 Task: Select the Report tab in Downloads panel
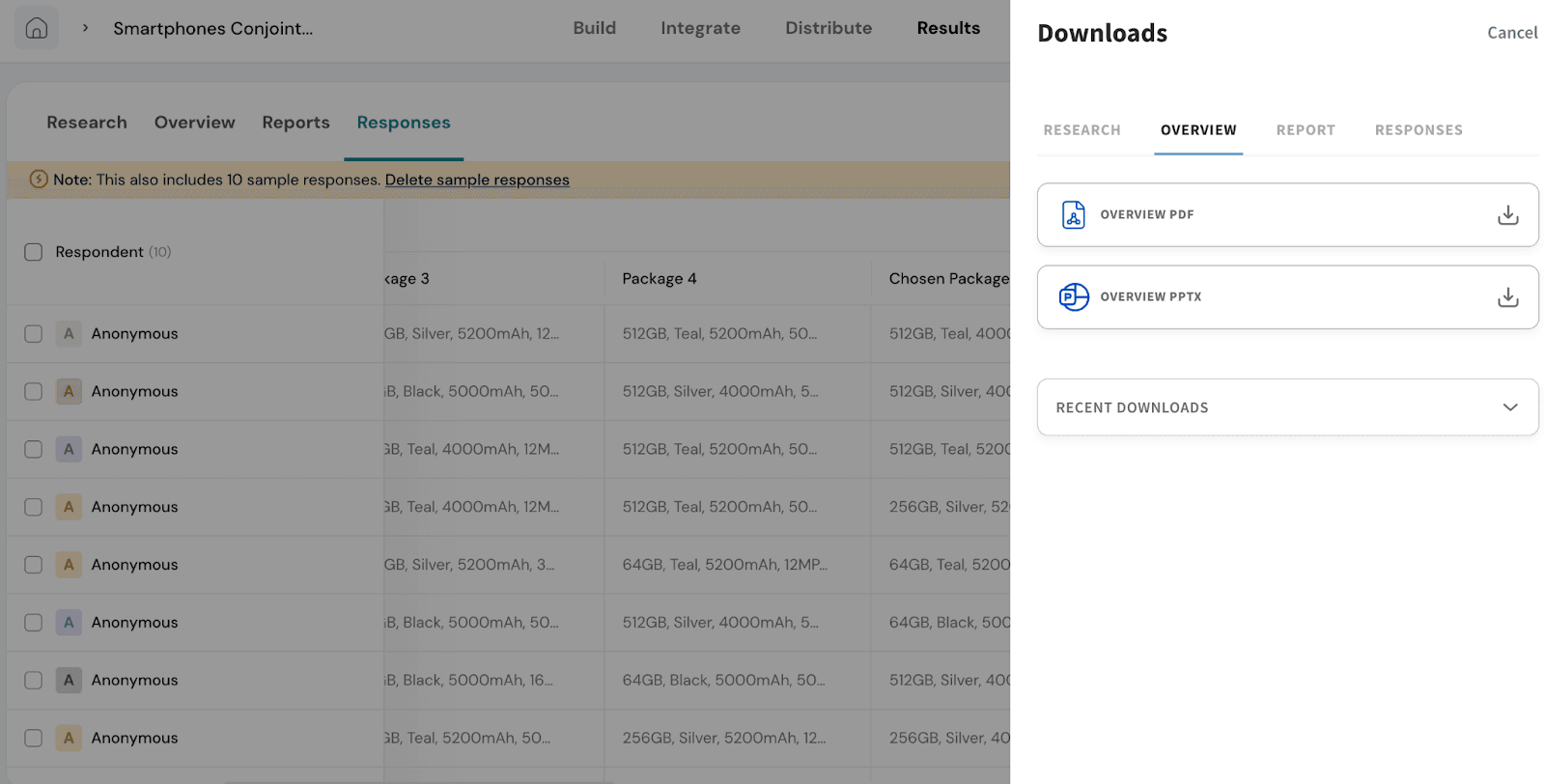(x=1305, y=130)
